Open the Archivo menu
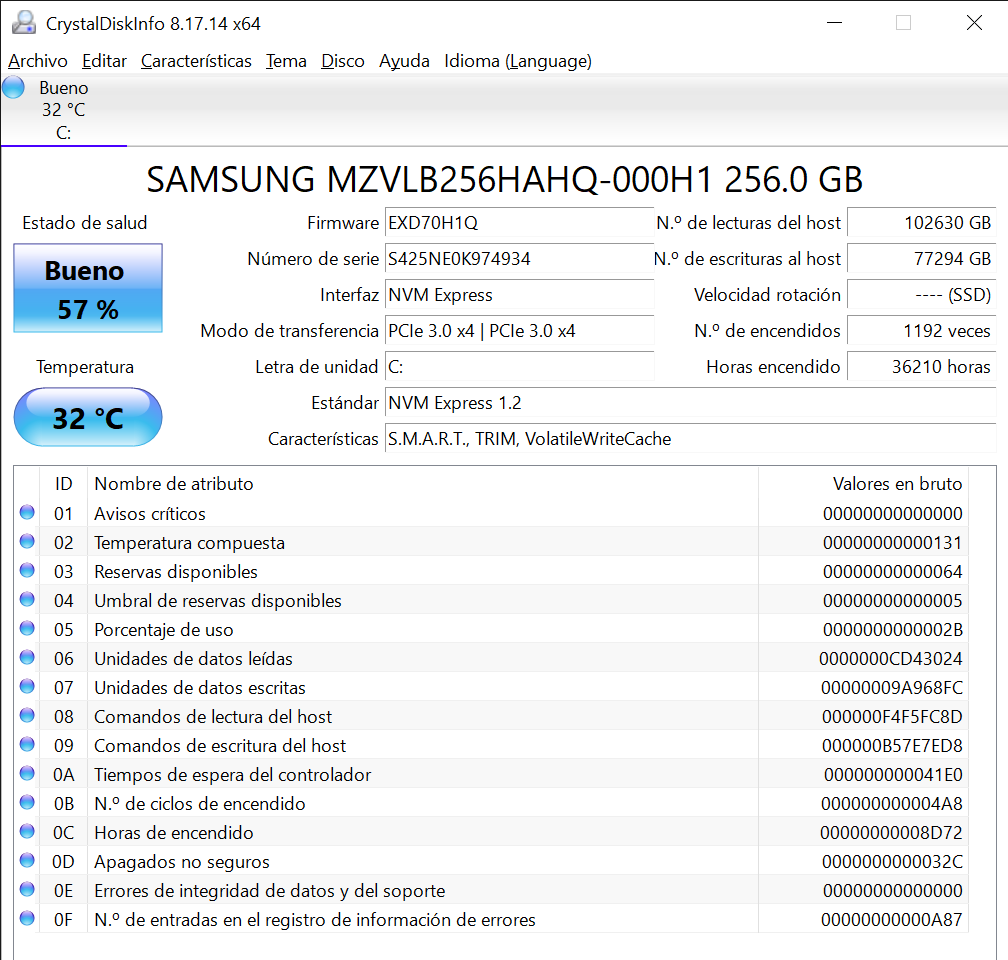 coord(38,61)
